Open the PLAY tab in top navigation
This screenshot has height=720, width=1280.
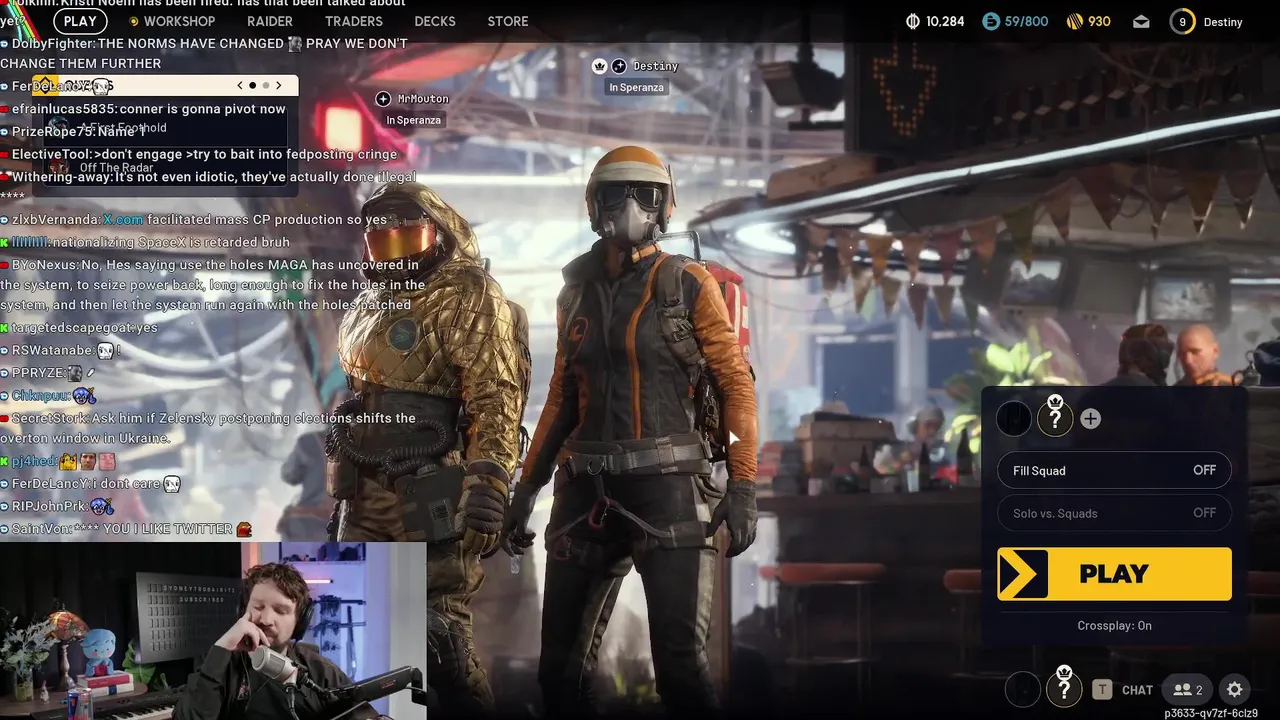click(80, 21)
